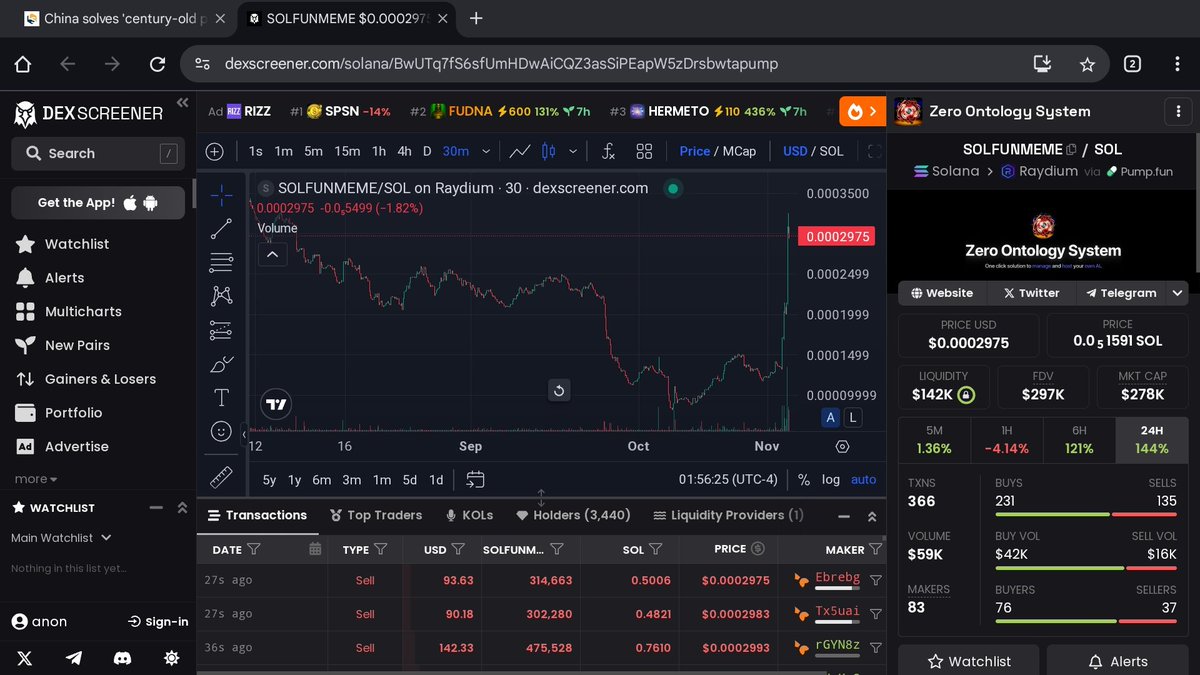Select the candlestick chart style icon
1200x675 pixels.
tap(548, 151)
